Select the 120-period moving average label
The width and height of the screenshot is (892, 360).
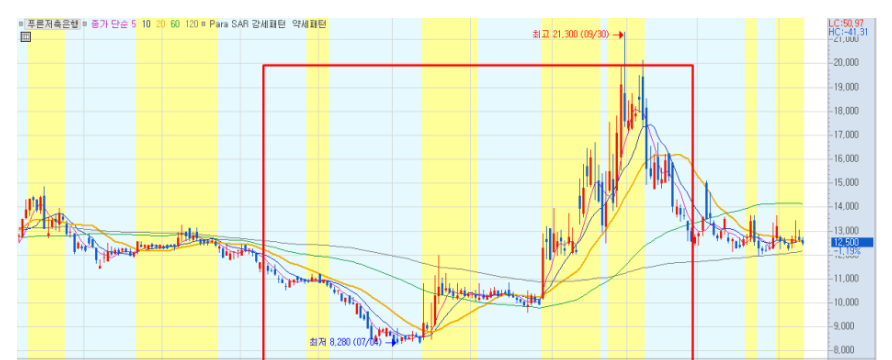192,24
